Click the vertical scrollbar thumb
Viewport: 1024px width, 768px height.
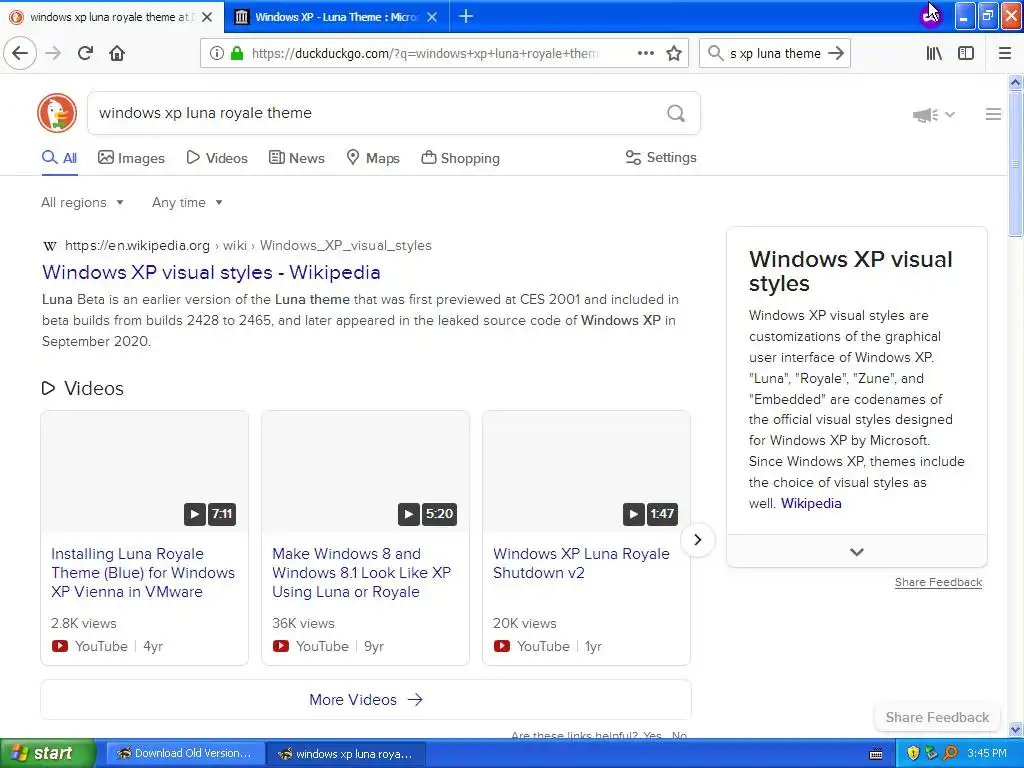coord(1015,163)
